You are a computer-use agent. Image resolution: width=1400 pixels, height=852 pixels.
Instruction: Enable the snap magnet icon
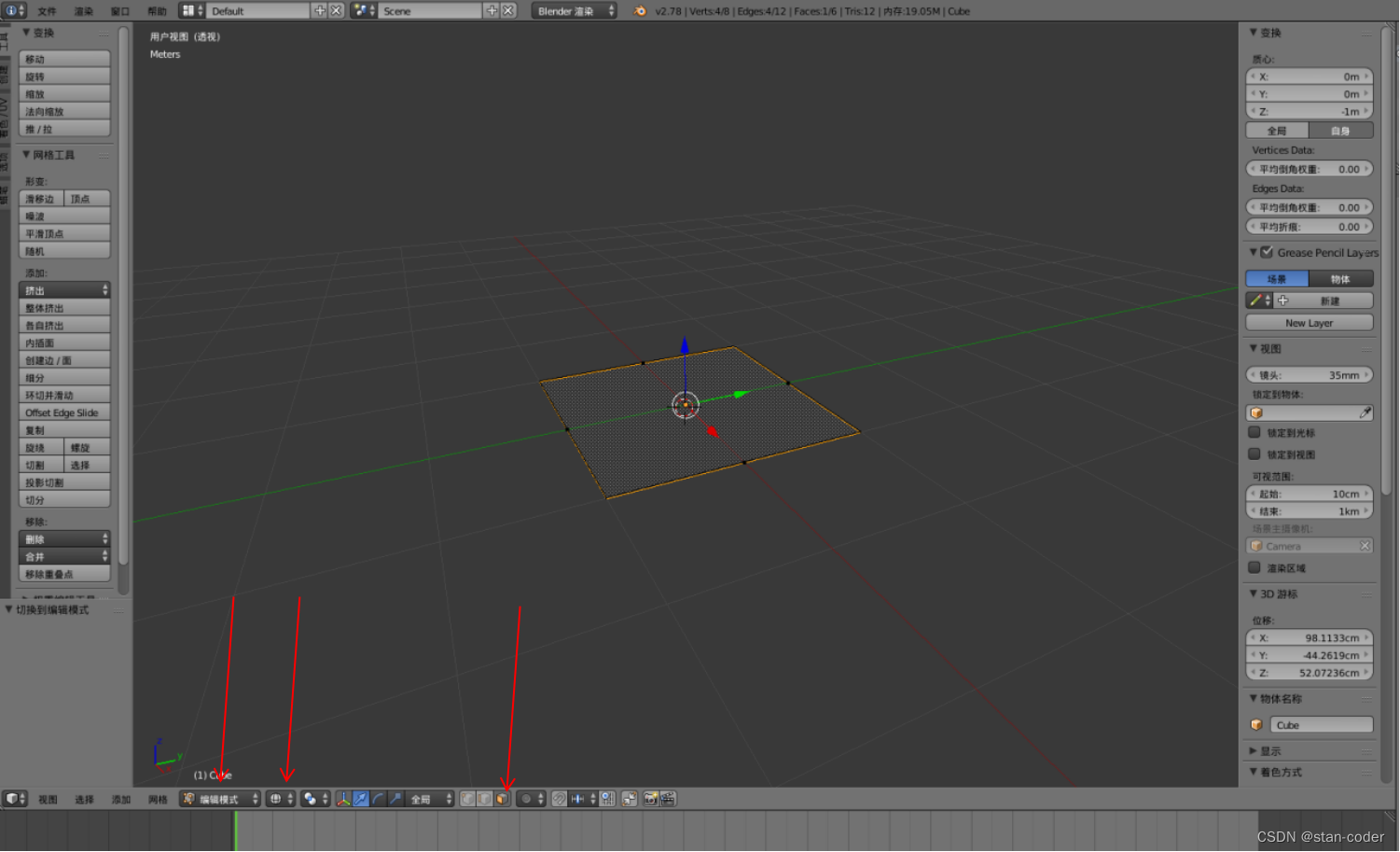click(x=559, y=798)
